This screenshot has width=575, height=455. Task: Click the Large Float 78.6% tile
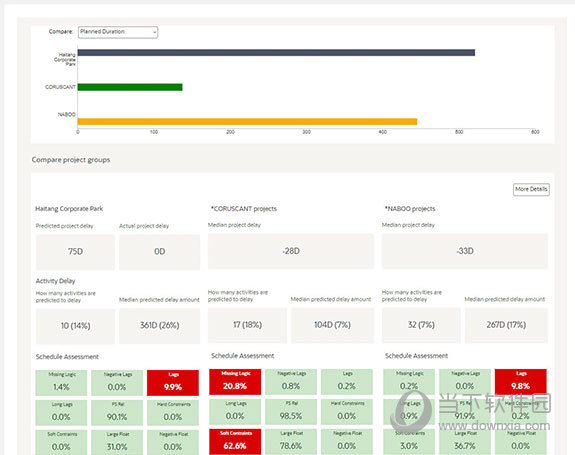(291, 442)
